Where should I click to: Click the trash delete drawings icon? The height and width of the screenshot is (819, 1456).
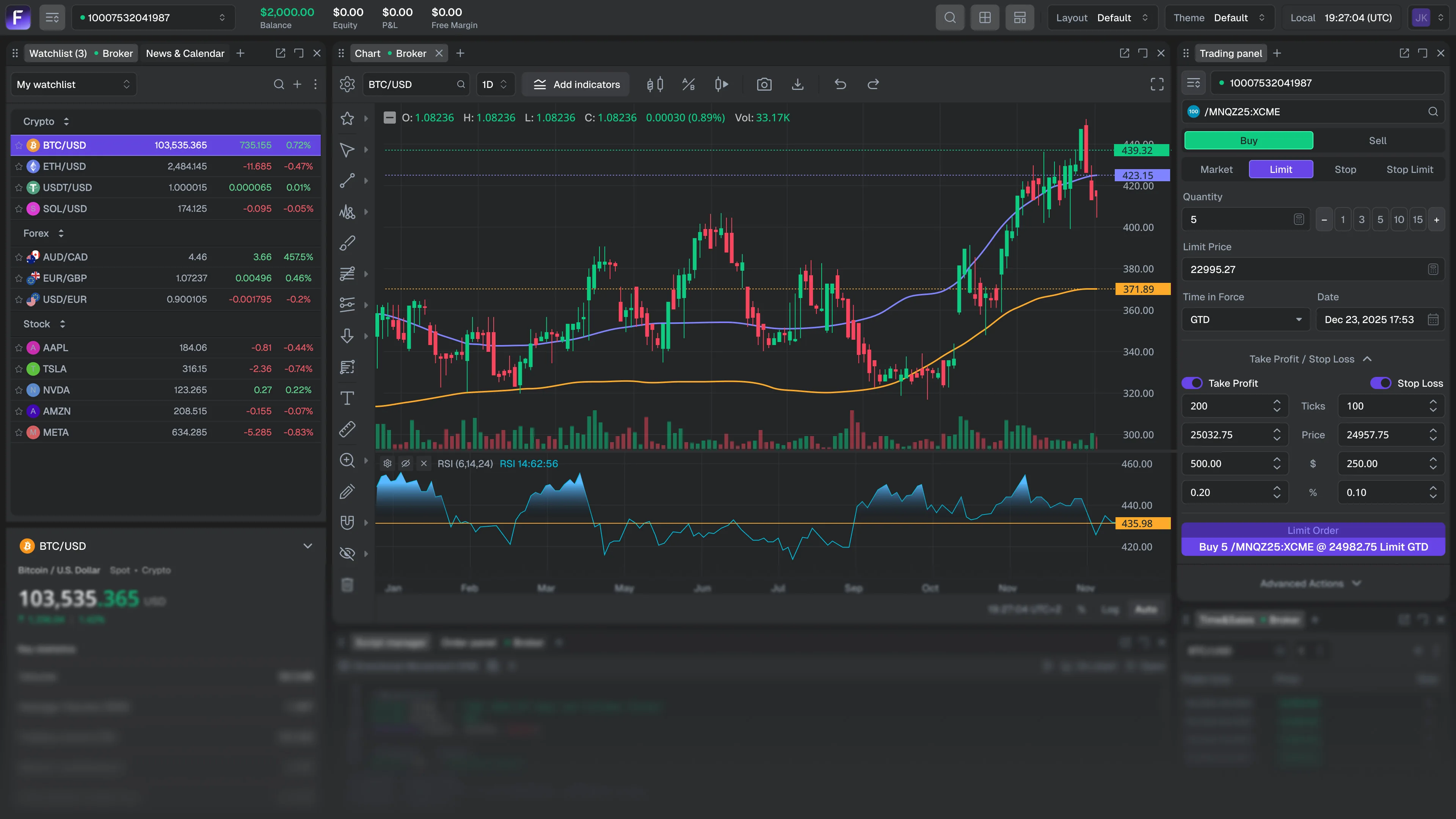pyautogui.click(x=347, y=584)
